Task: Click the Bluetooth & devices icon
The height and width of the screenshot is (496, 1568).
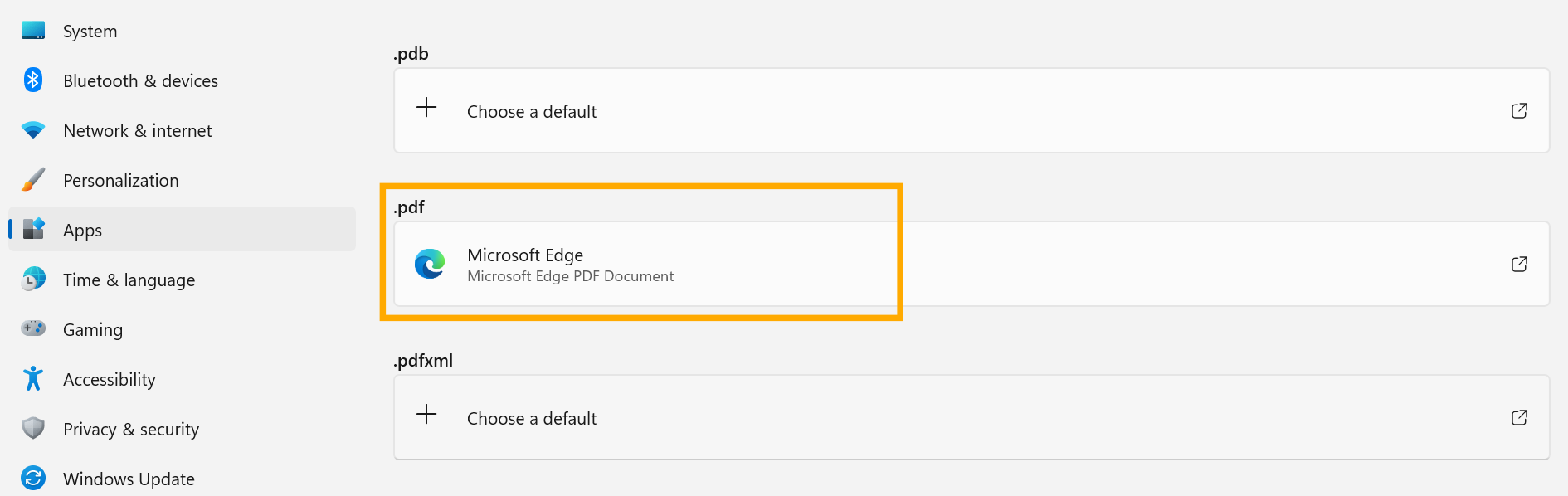Action: pyautogui.click(x=33, y=80)
